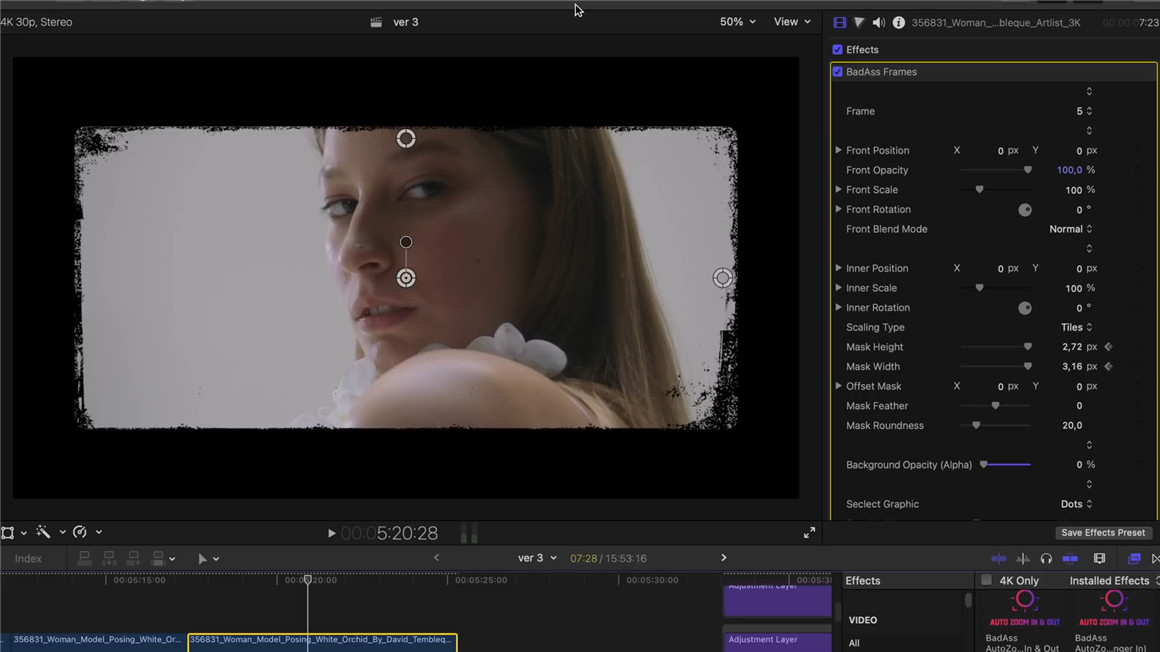1160x652 pixels.
Task: Open the viewer View menu
Action: (x=792, y=22)
